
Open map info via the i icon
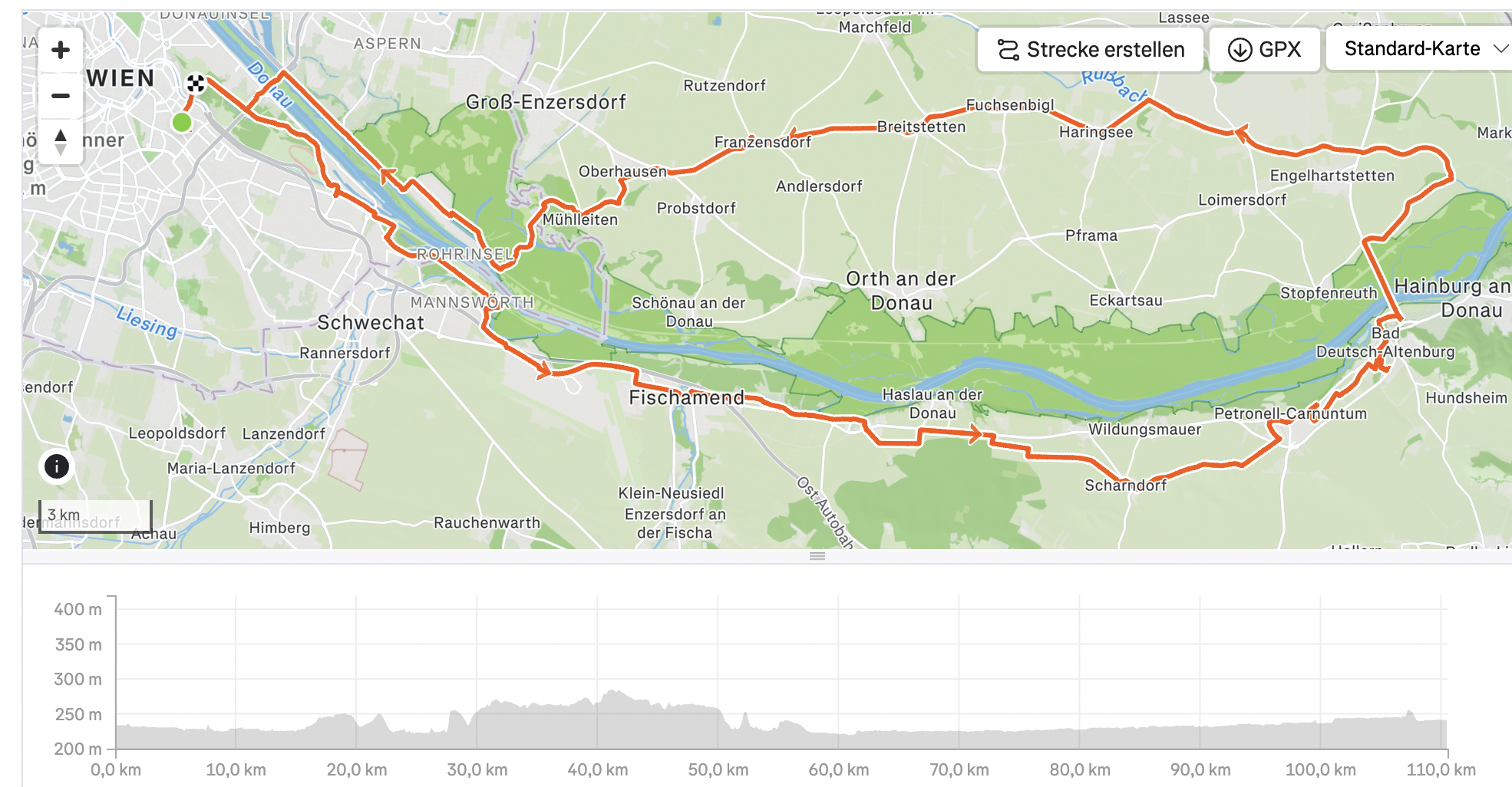tap(57, 466)
